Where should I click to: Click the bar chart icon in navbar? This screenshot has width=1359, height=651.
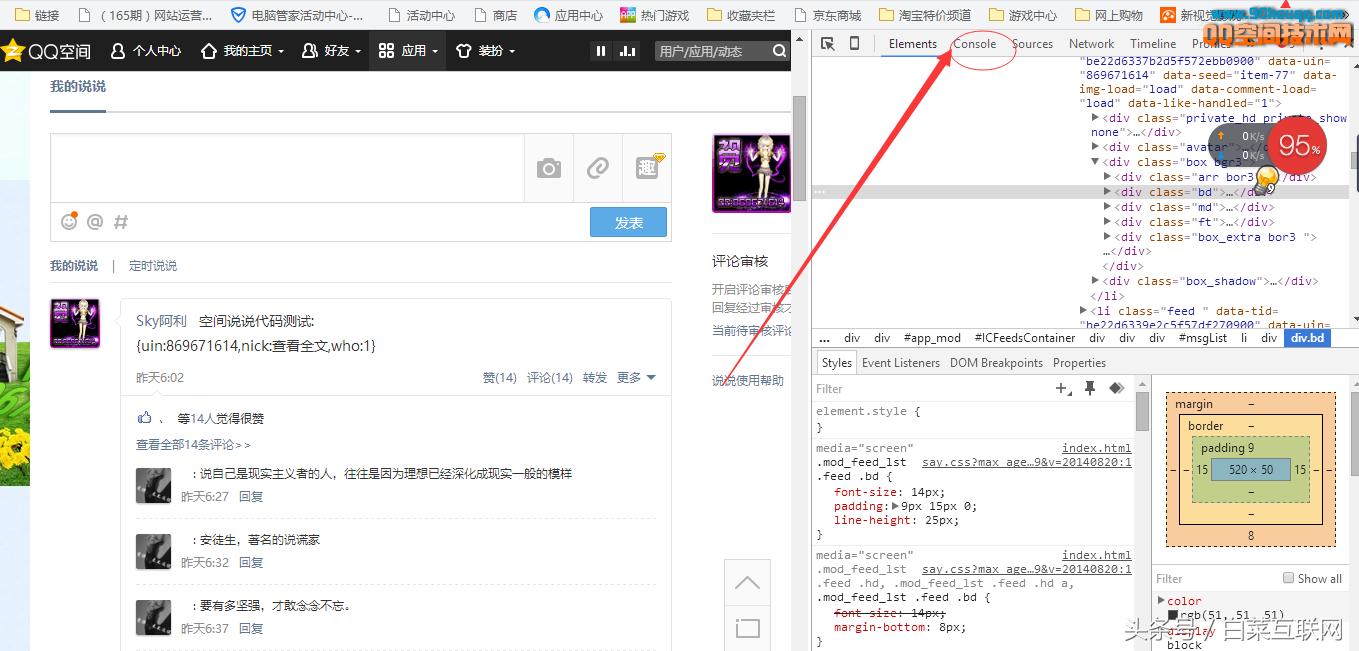628,51
